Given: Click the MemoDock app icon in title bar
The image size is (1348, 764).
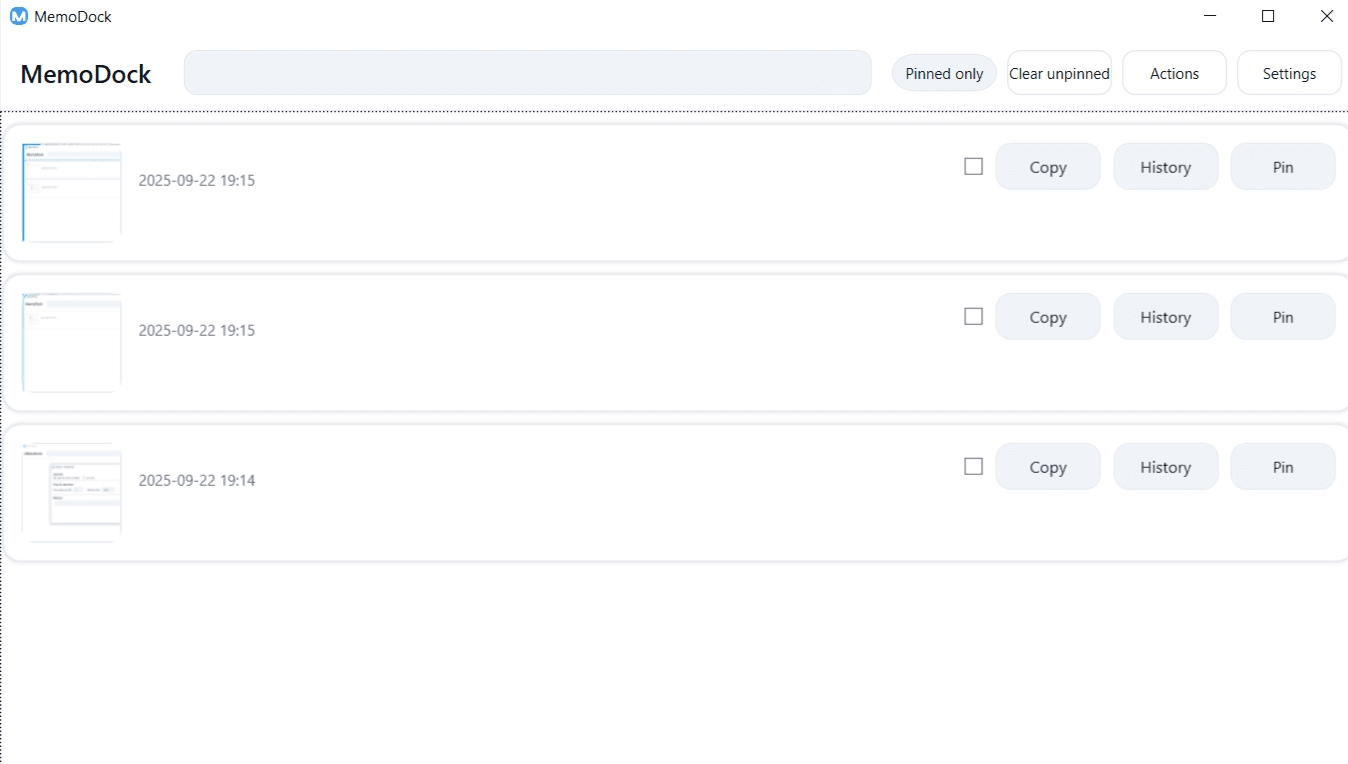Looking at the screenshot, I should [18, 16].
